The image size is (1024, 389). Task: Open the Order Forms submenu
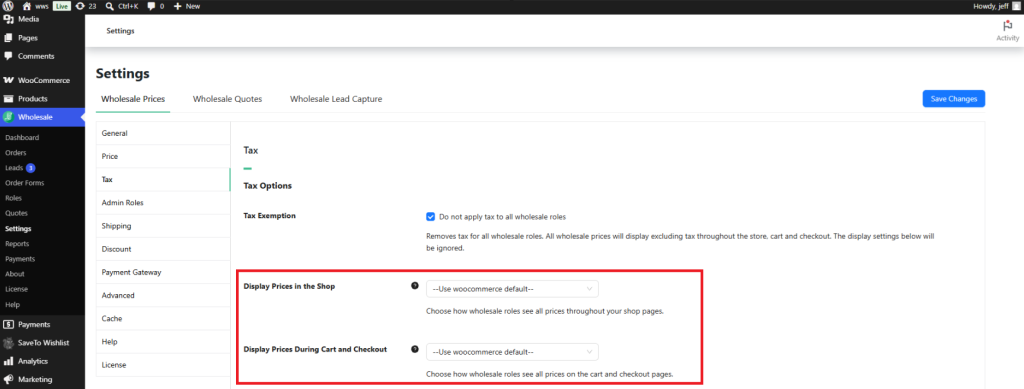point(24,183)
